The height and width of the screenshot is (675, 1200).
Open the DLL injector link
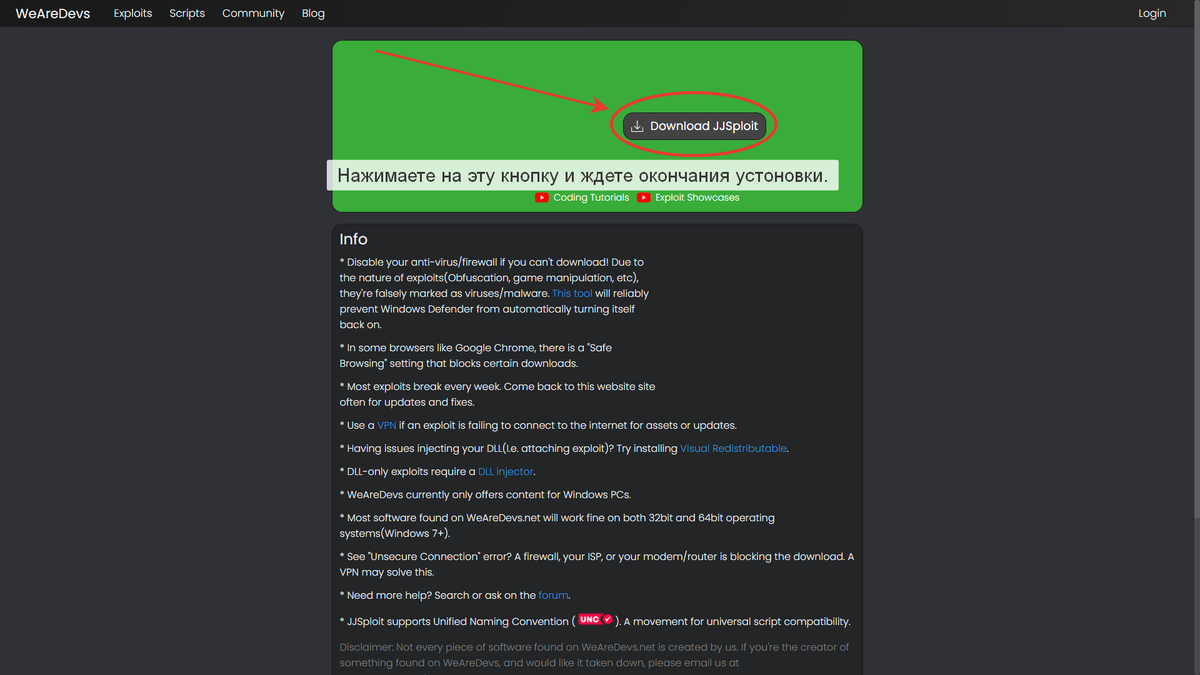506,471
